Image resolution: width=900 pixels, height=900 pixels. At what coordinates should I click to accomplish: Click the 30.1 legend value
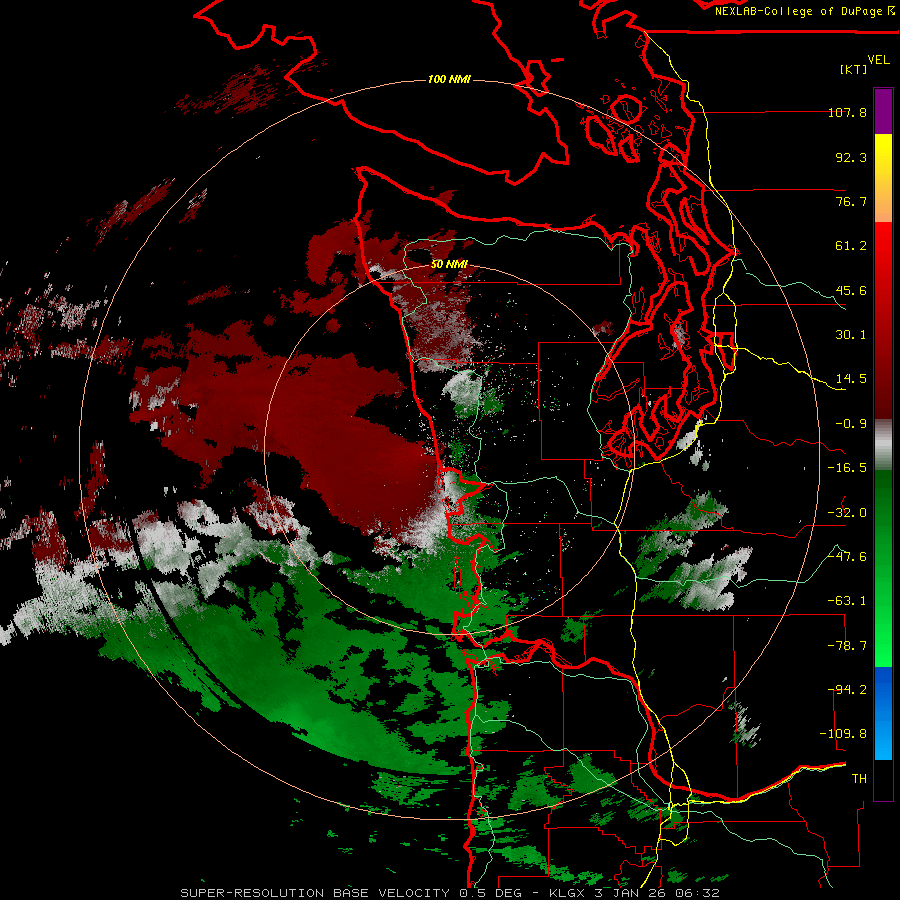[x=851, y=335]
